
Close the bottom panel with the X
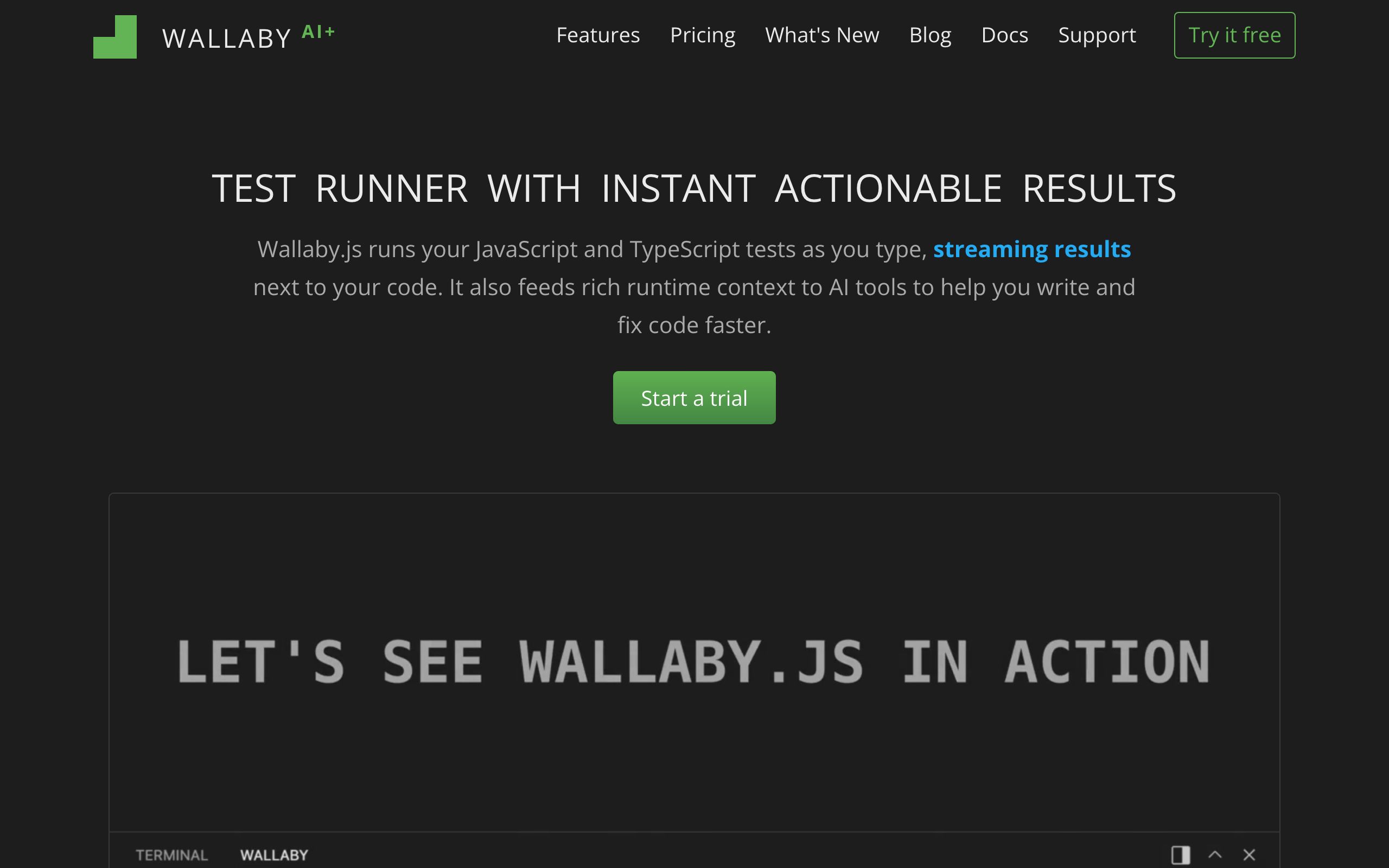1249,855
